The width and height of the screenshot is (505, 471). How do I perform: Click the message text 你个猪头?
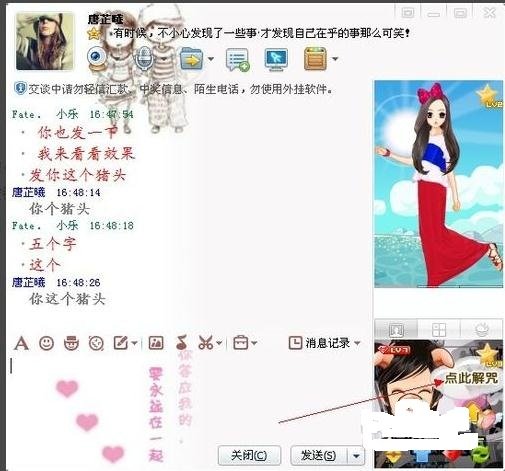(x=59, y=209)
